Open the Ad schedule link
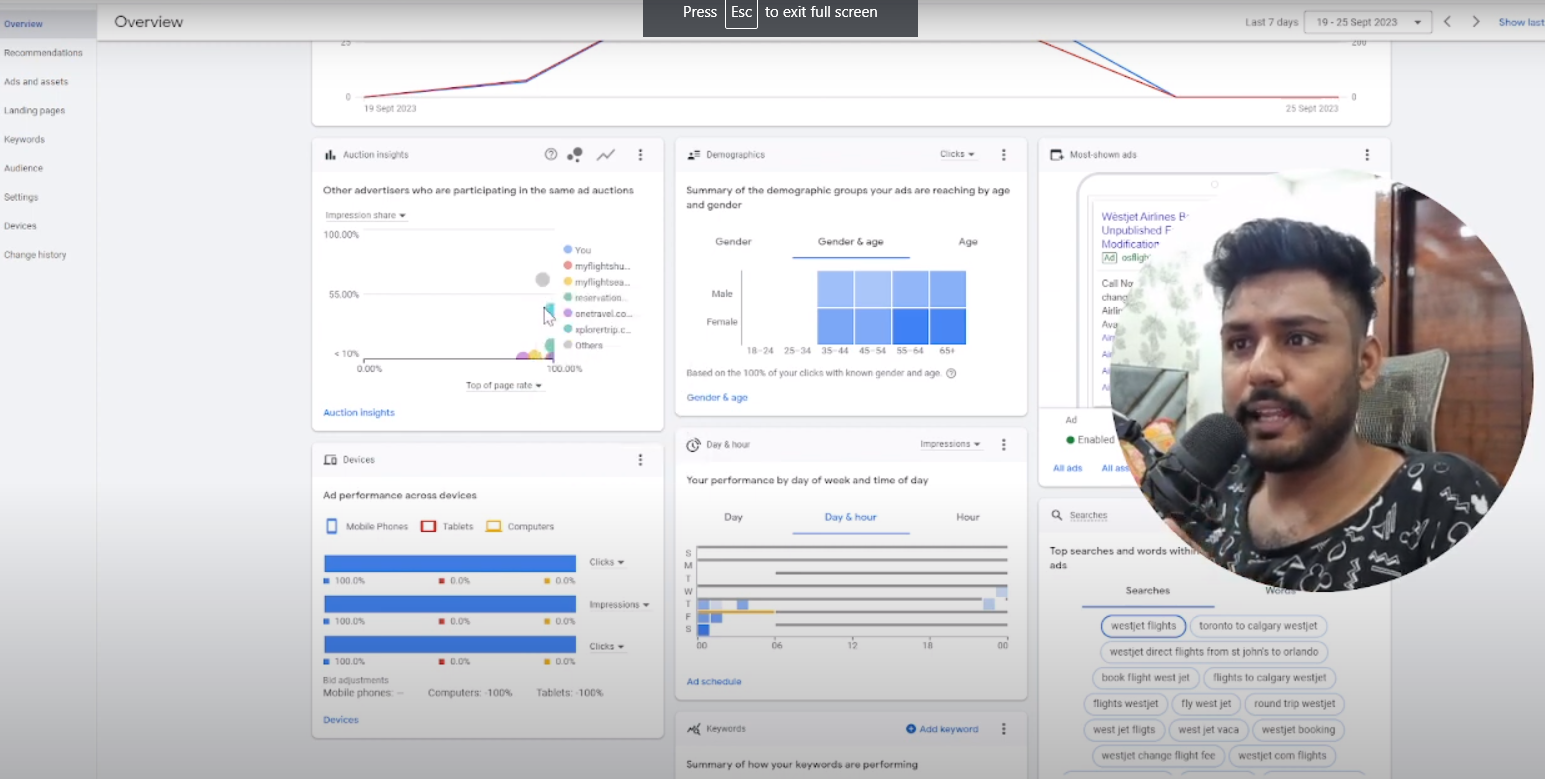 (714, 682)
